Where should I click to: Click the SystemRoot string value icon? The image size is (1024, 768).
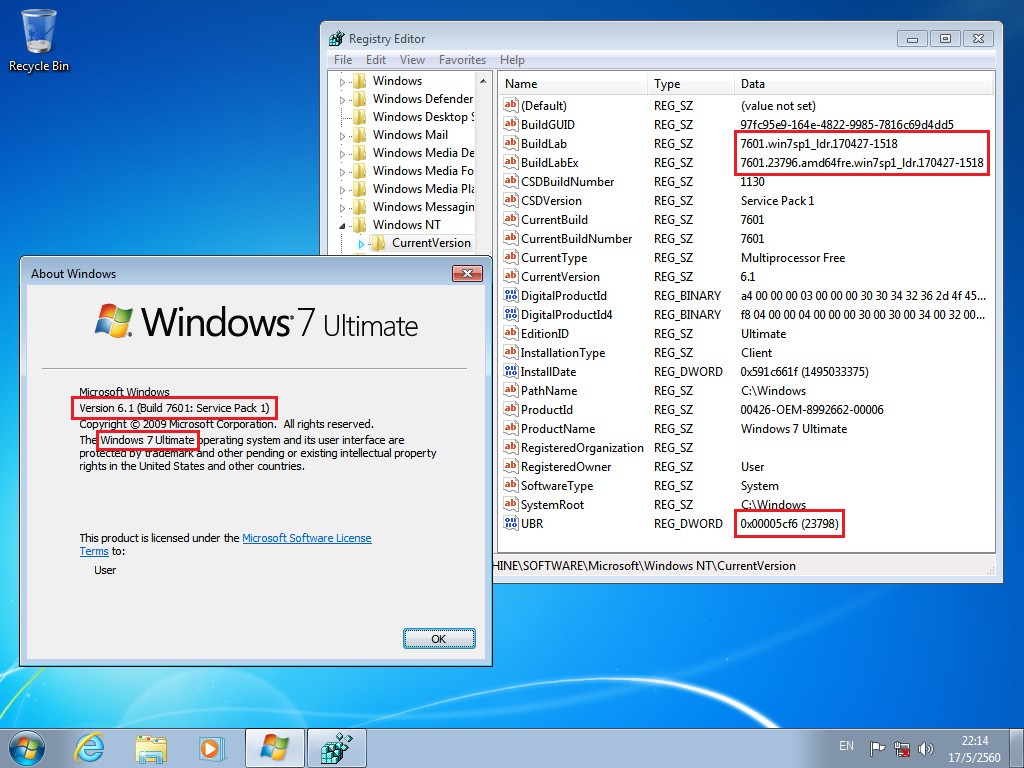(511, 504)
